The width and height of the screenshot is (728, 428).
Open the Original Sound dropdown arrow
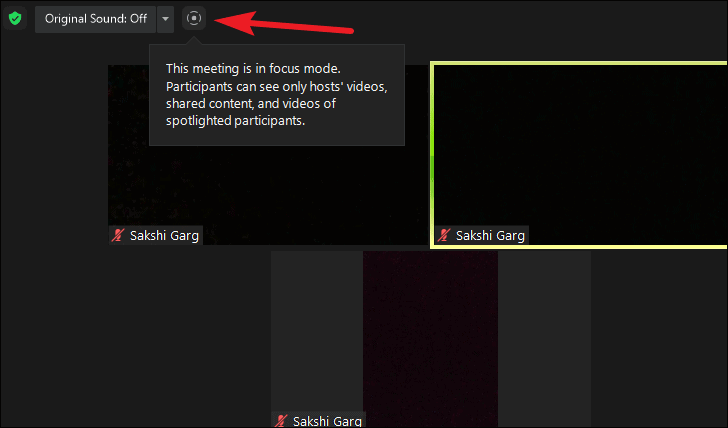pos(165,19)
